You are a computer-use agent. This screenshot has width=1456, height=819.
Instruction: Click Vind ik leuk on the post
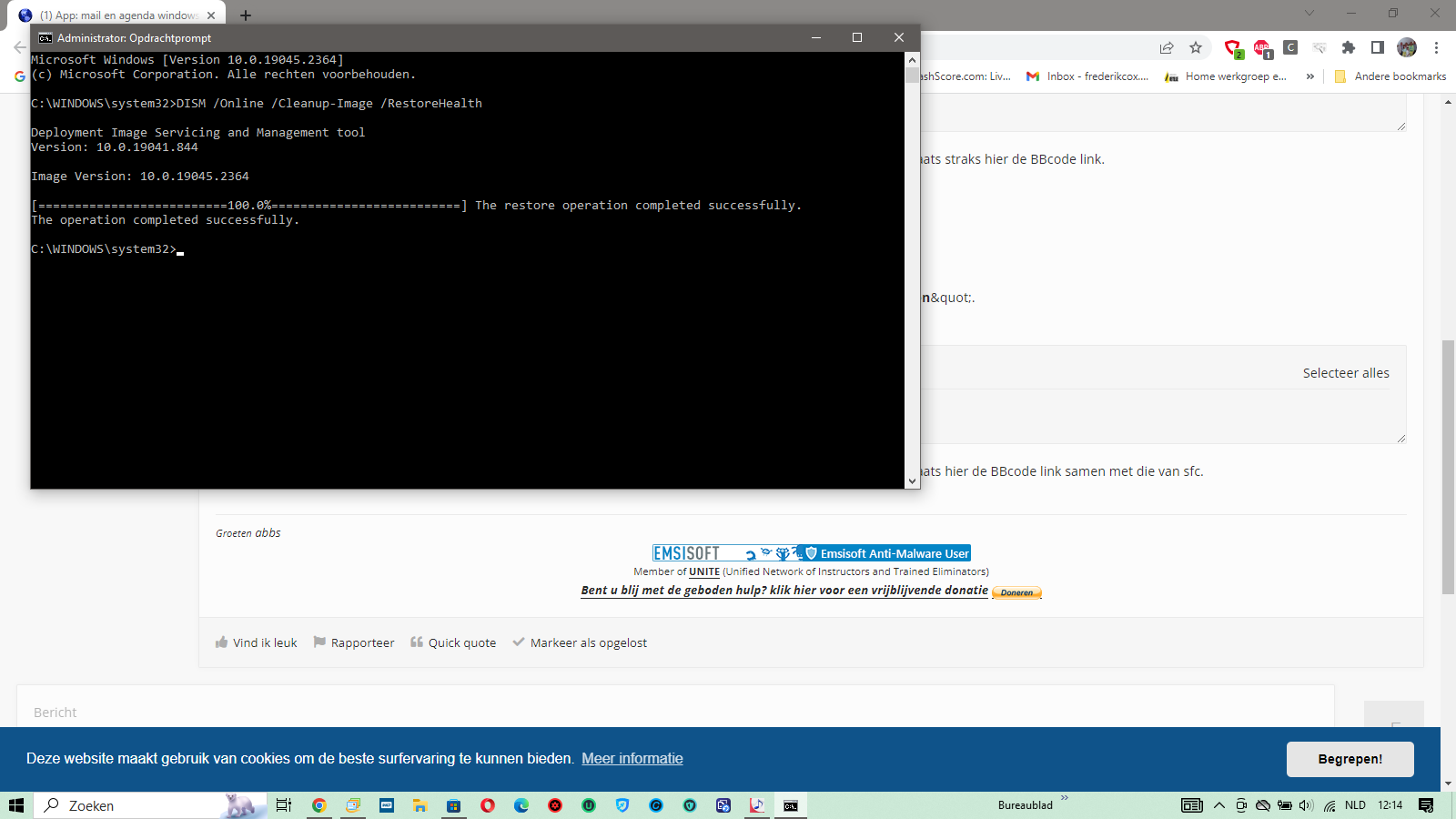click(257, 642)
